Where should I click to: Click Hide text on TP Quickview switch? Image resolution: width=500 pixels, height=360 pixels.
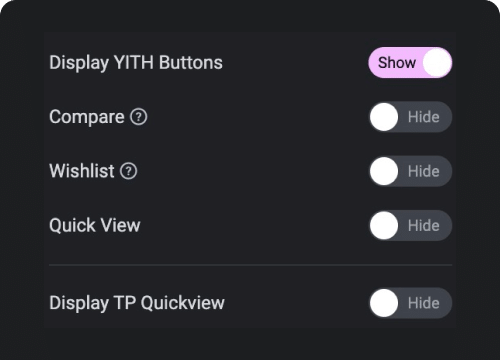click(x=424, y=303)
